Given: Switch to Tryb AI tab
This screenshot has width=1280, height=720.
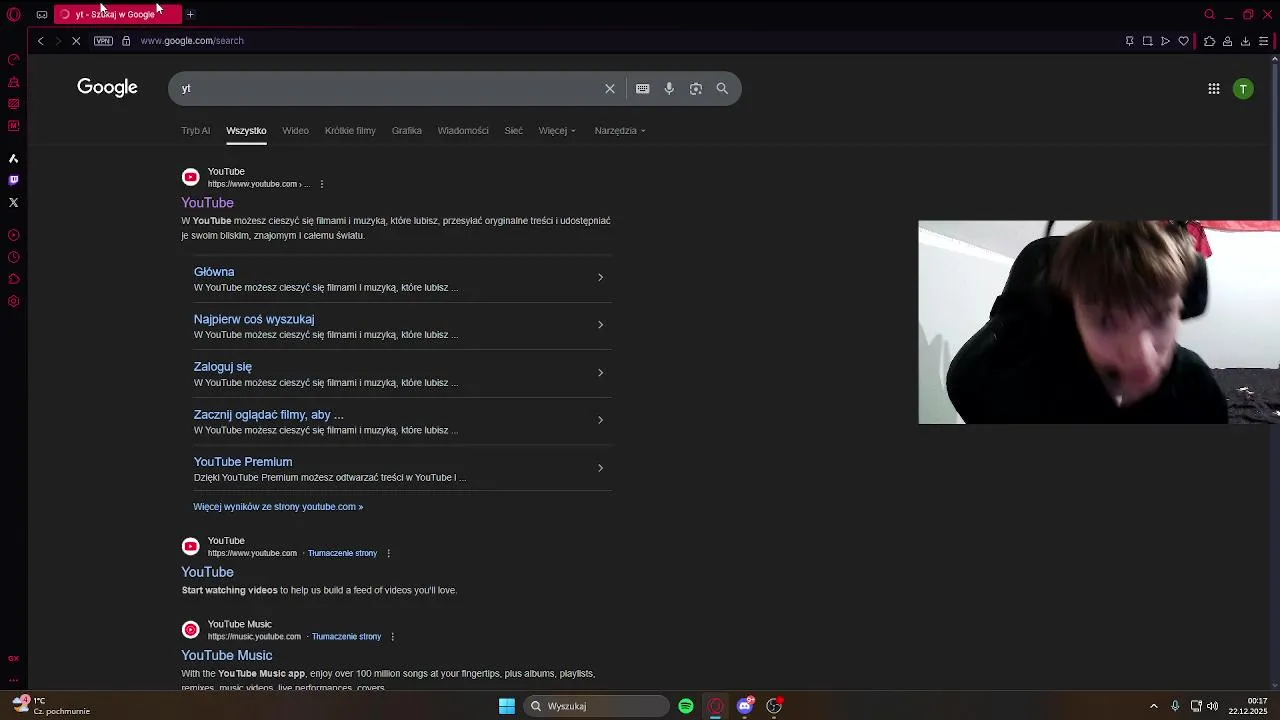Looking at the screenshot, I should [x=196, y=130].
